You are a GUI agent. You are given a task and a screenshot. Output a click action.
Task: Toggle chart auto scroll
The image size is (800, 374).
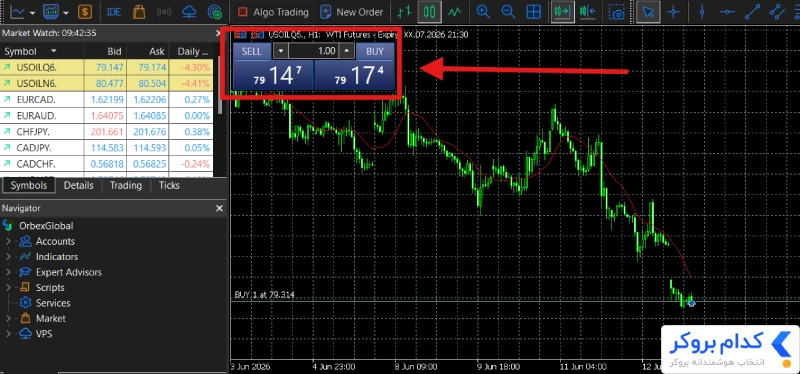coord(562,12)
